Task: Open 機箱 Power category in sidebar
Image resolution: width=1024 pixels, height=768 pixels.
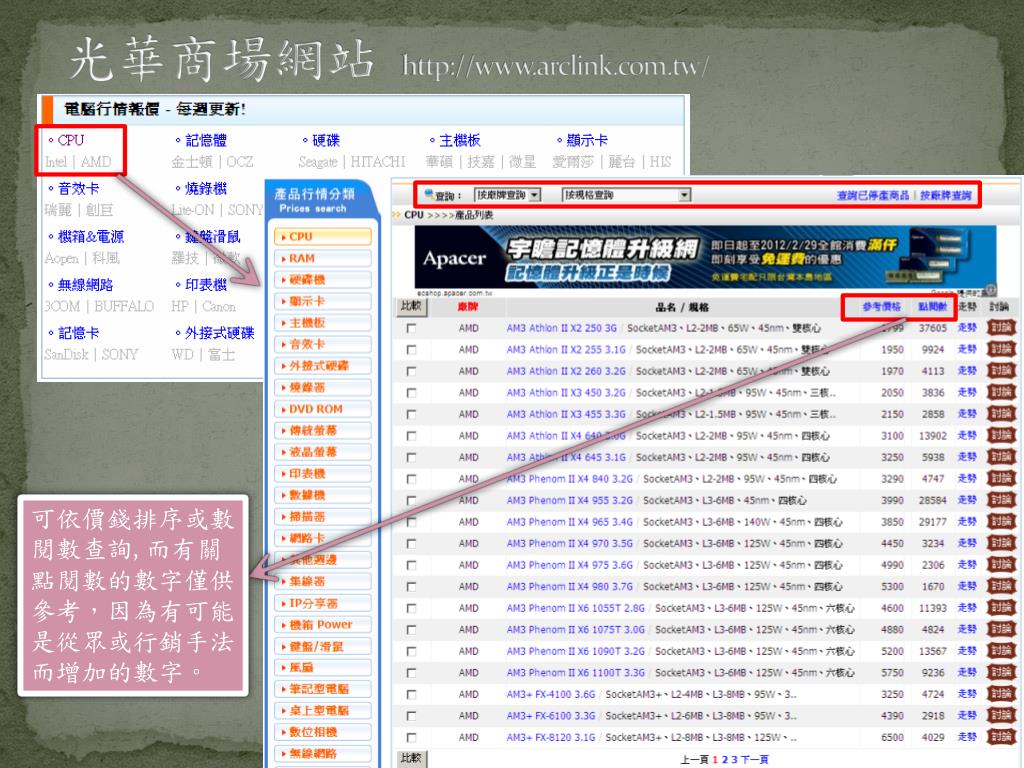Action: [323, 624]
